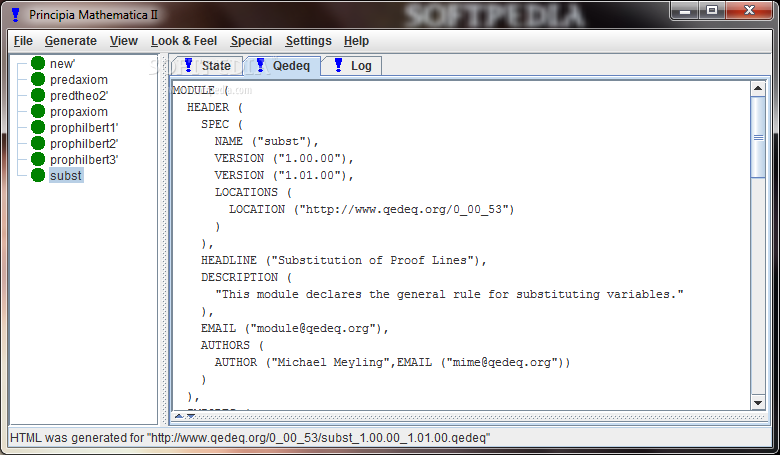This screenshot has width=780, height=455.
Task: Select the subst module in the tree
Action: (66, 176)
